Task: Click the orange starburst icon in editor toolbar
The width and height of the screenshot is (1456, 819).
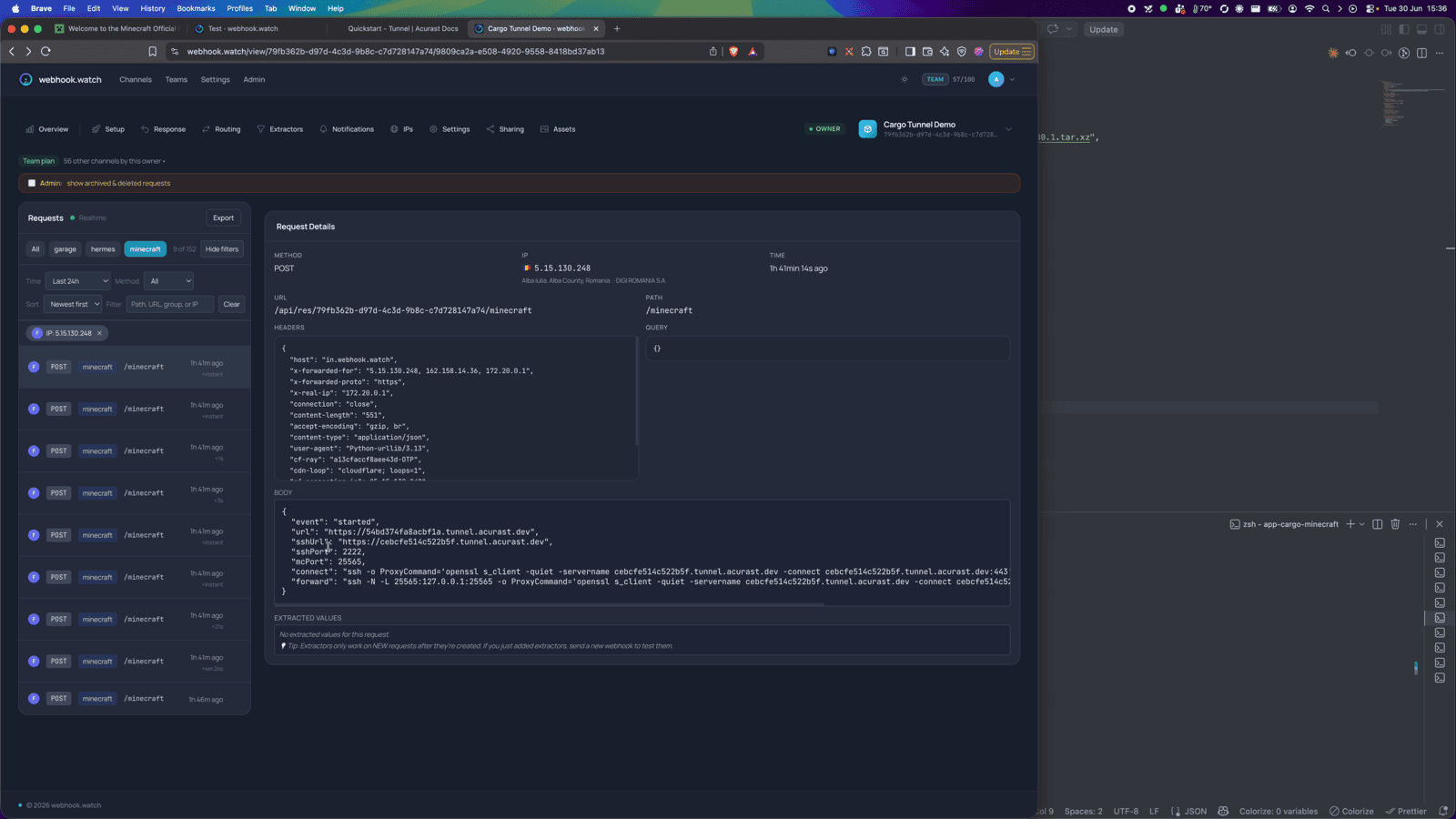Action: click(x=1333, y=53)
